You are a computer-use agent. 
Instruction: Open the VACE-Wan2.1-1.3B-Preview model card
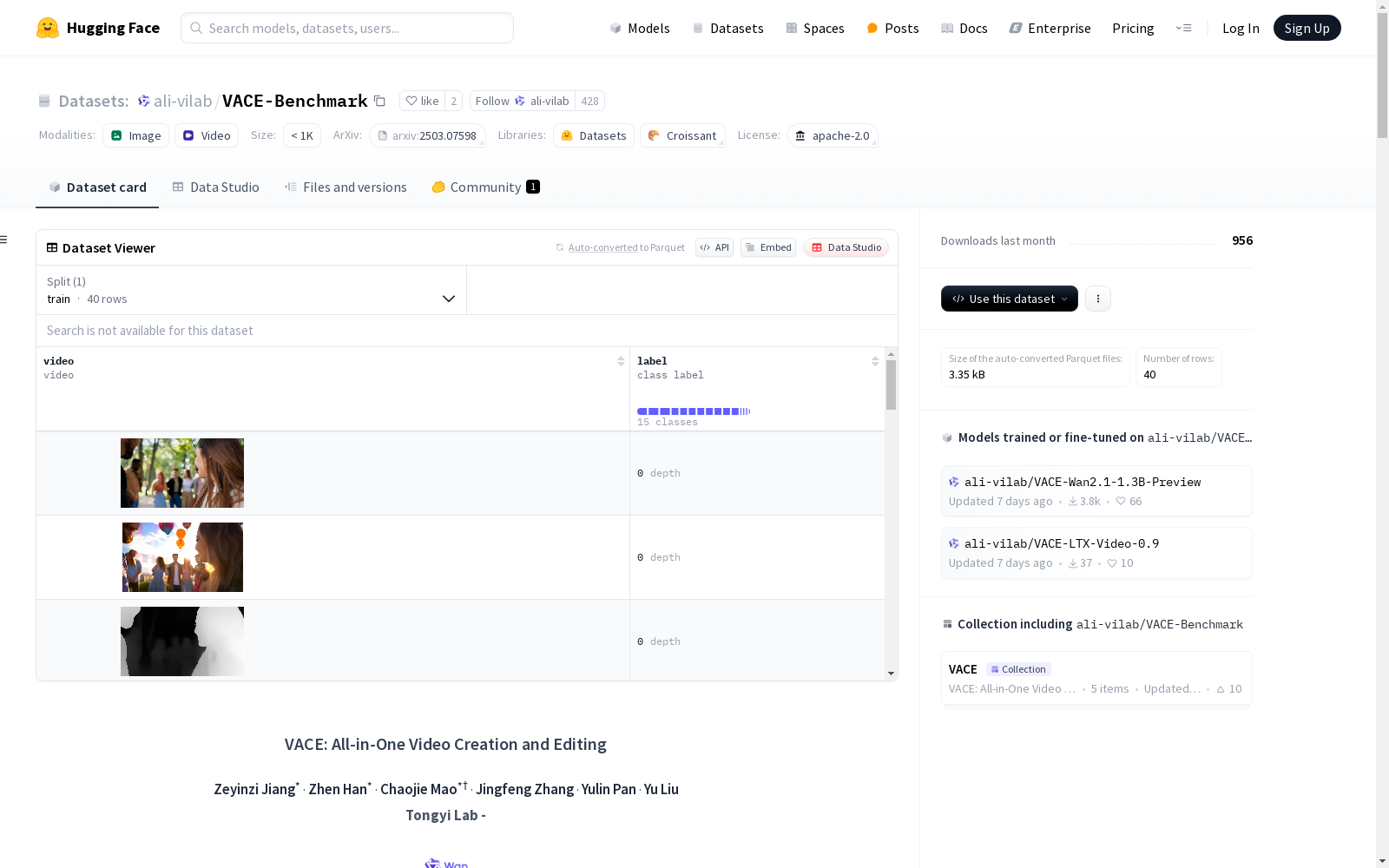tap(1096, 491)
